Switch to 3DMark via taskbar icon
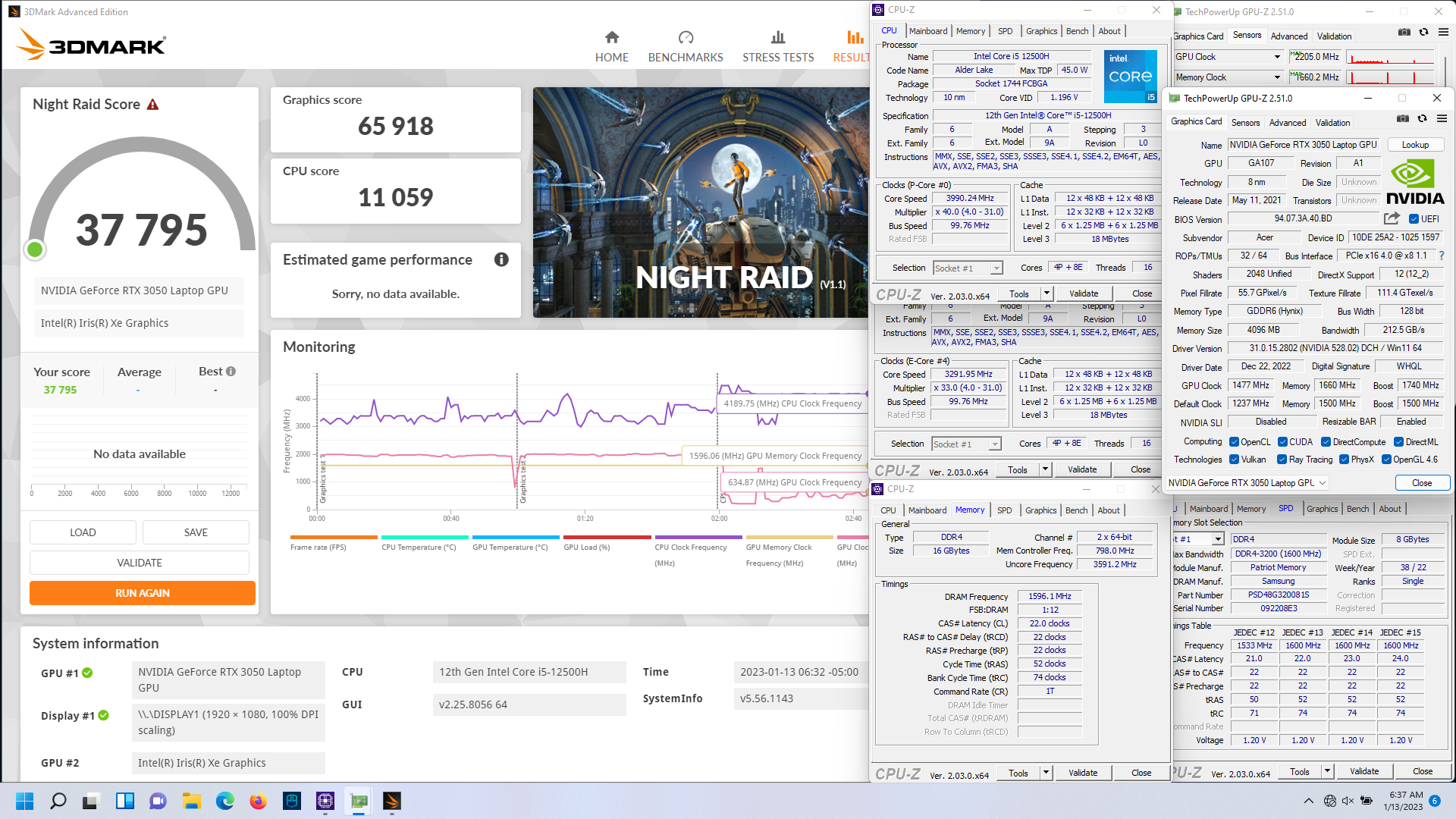Image resolution: width=1456 pixels, height=819 pixels. pos(392,801)
